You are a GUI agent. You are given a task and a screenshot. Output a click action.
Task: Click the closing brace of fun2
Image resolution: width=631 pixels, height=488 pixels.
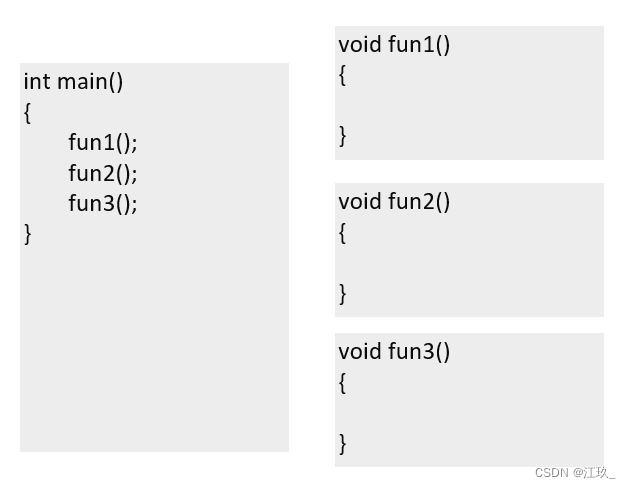[343, 293]
